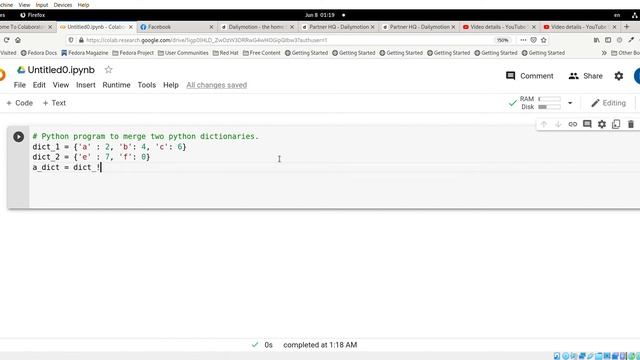Open the Runtime menu

click(116, 85)
